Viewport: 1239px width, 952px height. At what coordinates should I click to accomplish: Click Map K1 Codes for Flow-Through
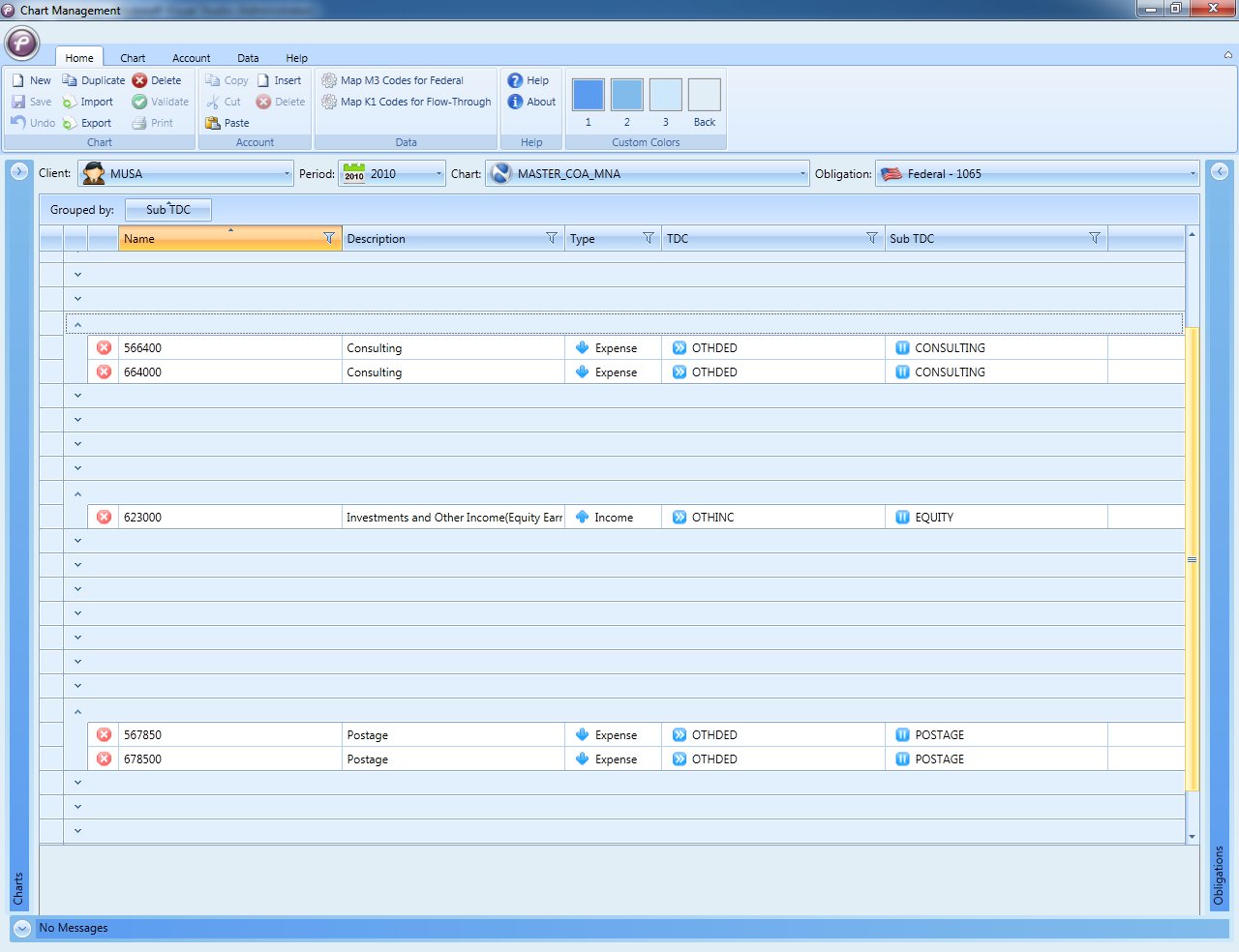(x=414, y=102)
